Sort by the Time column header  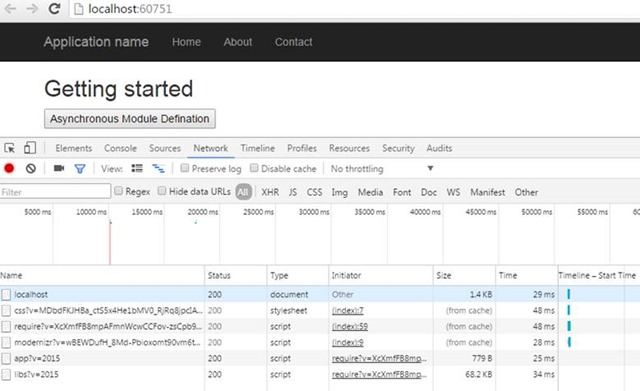click(x=527, y=275)
